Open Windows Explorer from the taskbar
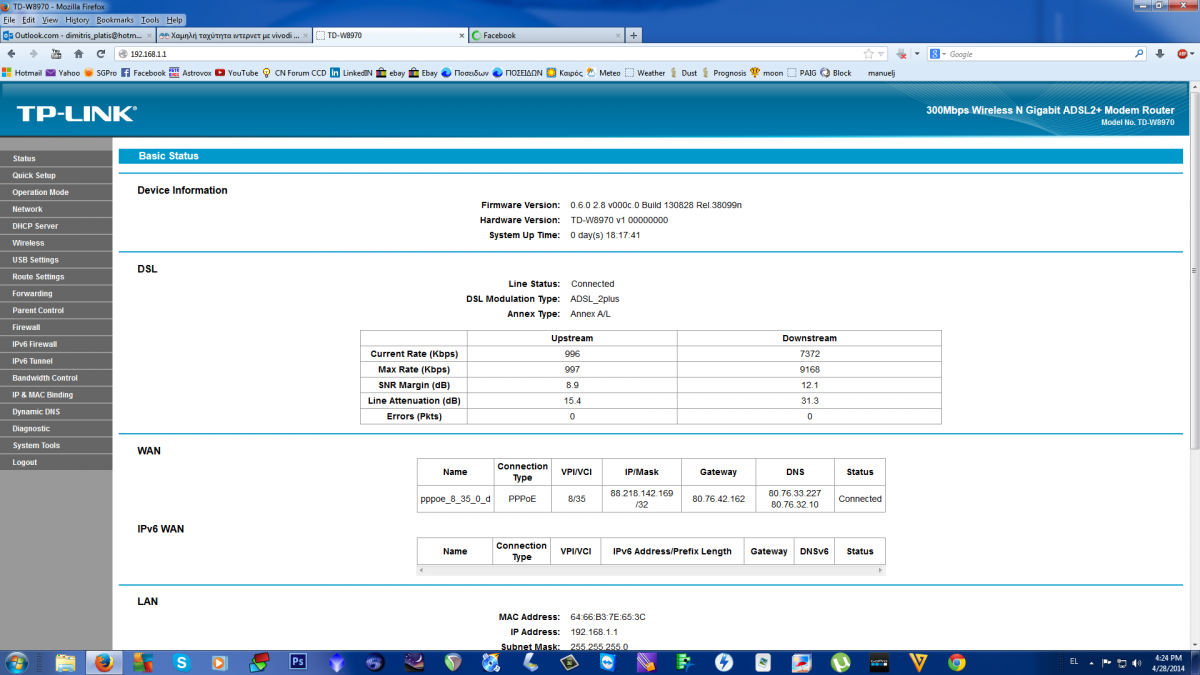This screenshot has height=675, width=1200. (65, 662)
